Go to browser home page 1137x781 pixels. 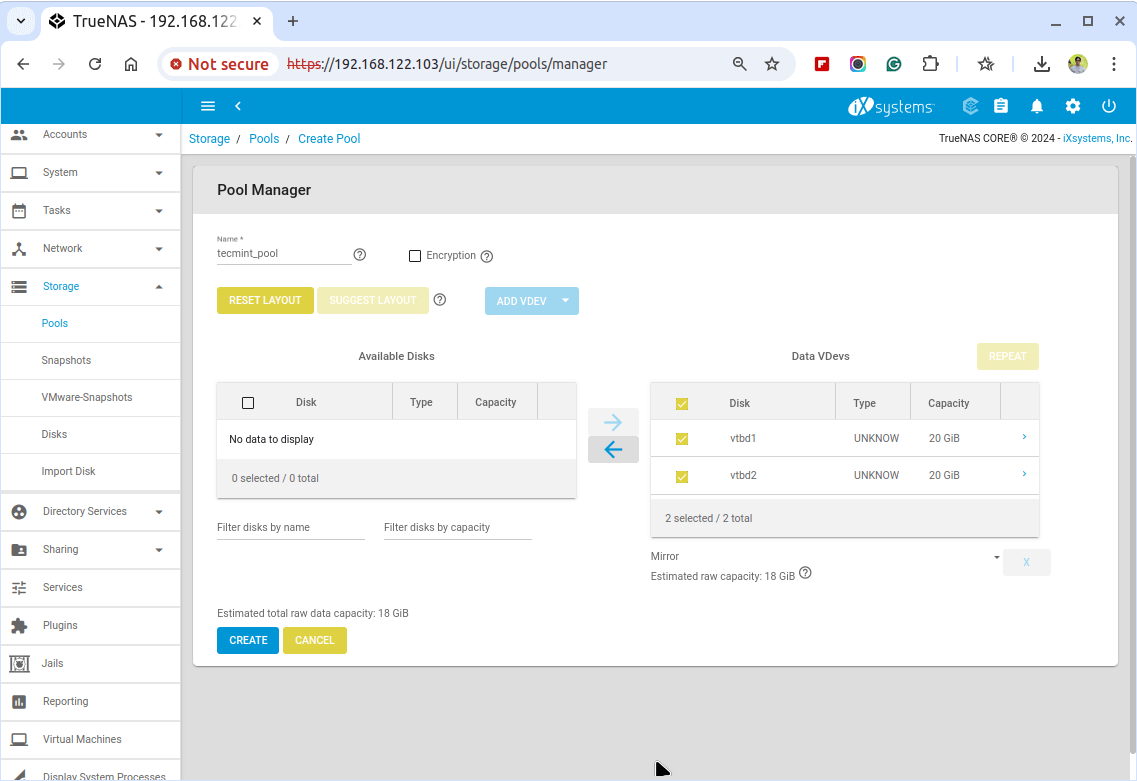click(131, 64)
